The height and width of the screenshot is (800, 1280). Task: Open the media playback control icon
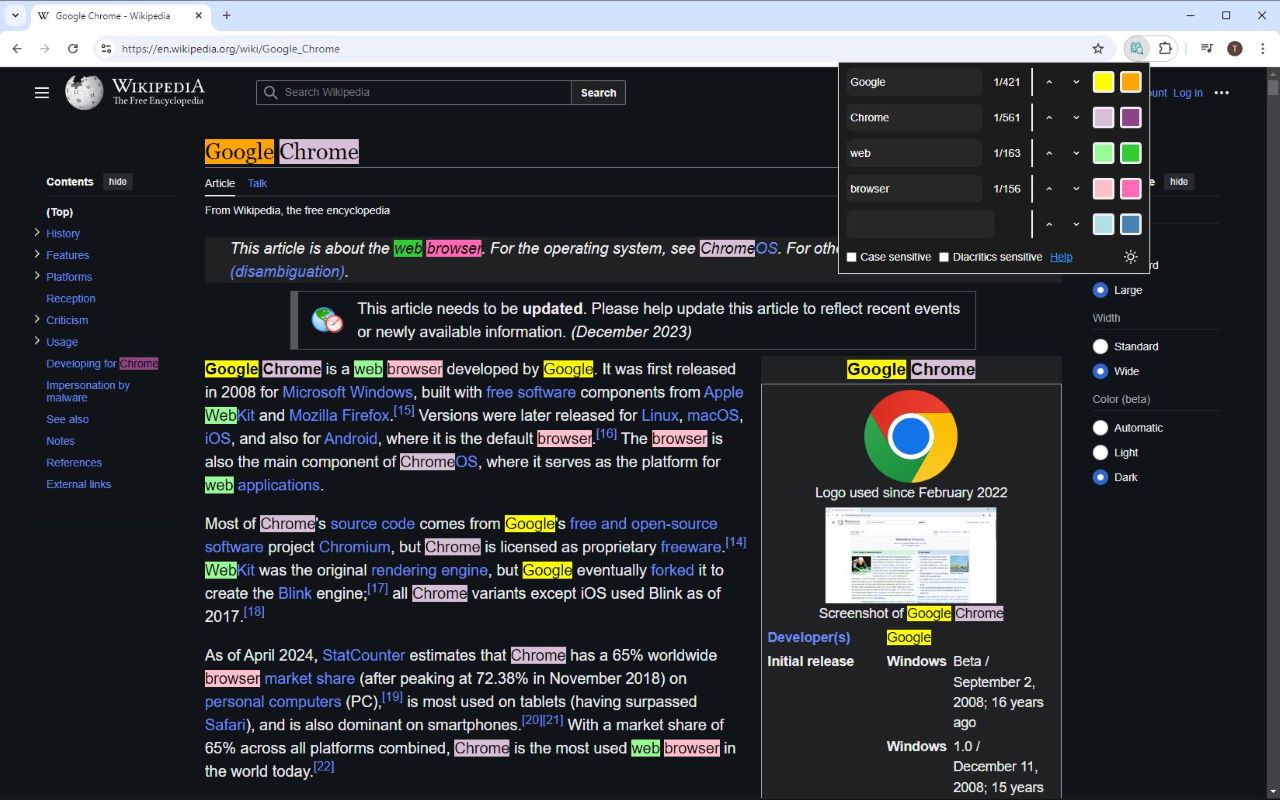(1207, 48)
